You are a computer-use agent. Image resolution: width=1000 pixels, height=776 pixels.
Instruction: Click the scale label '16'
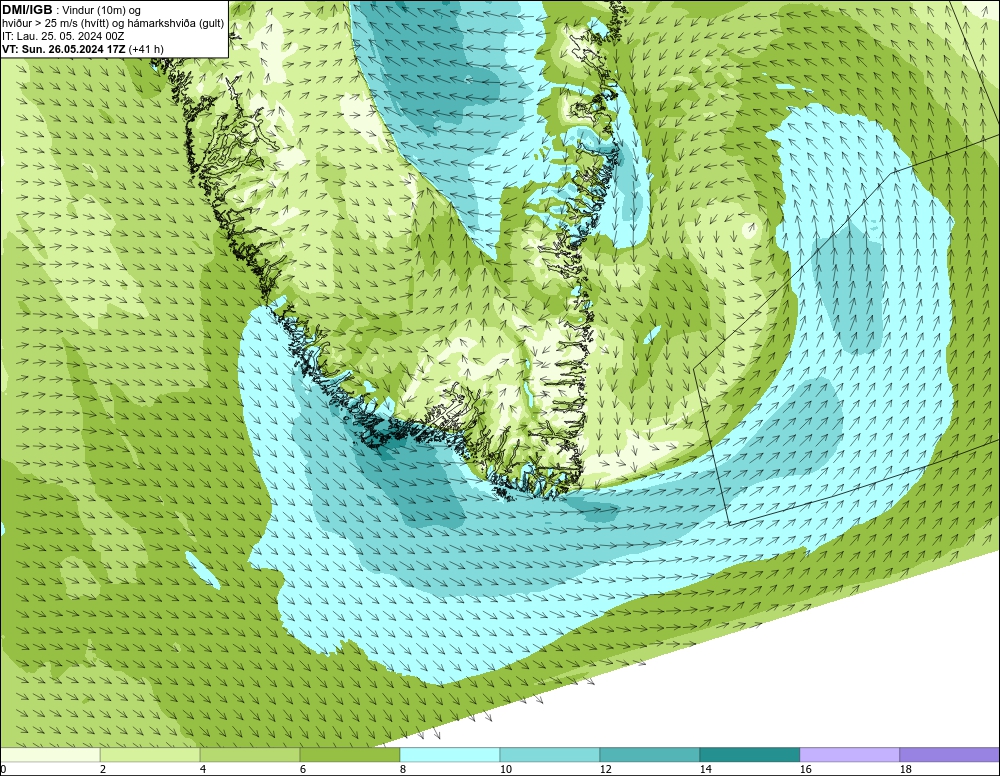click(x=805, y=769)
